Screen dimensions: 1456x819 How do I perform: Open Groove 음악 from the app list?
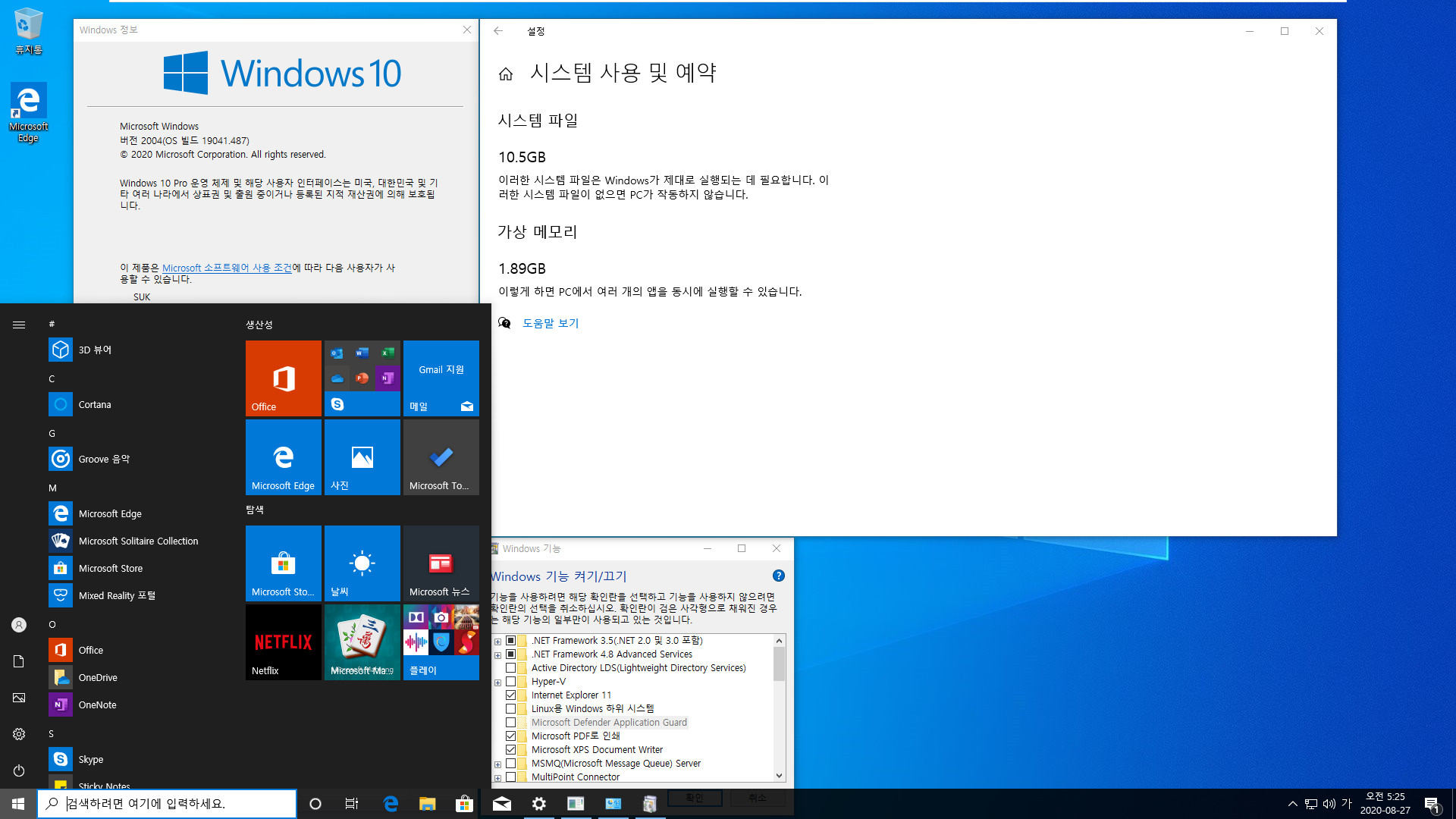tap(136, 459)
